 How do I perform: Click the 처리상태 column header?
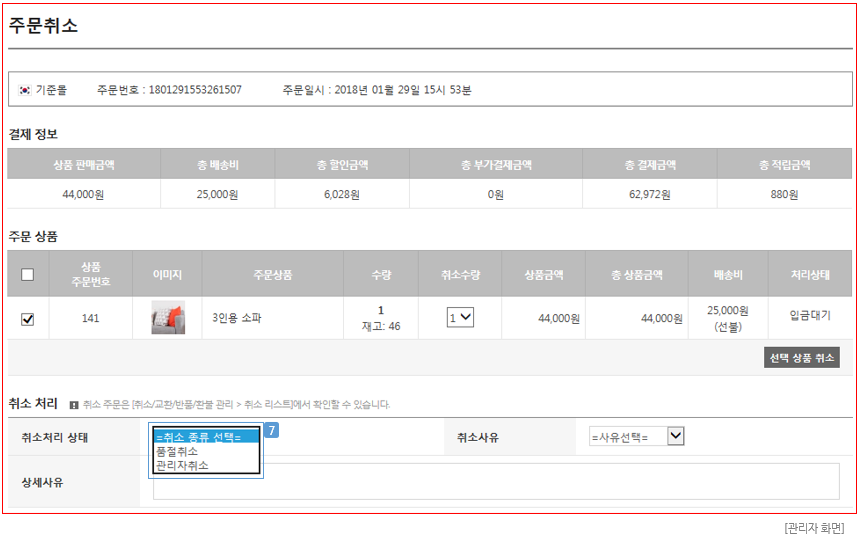pyautogui.click(x=810, y=275)
